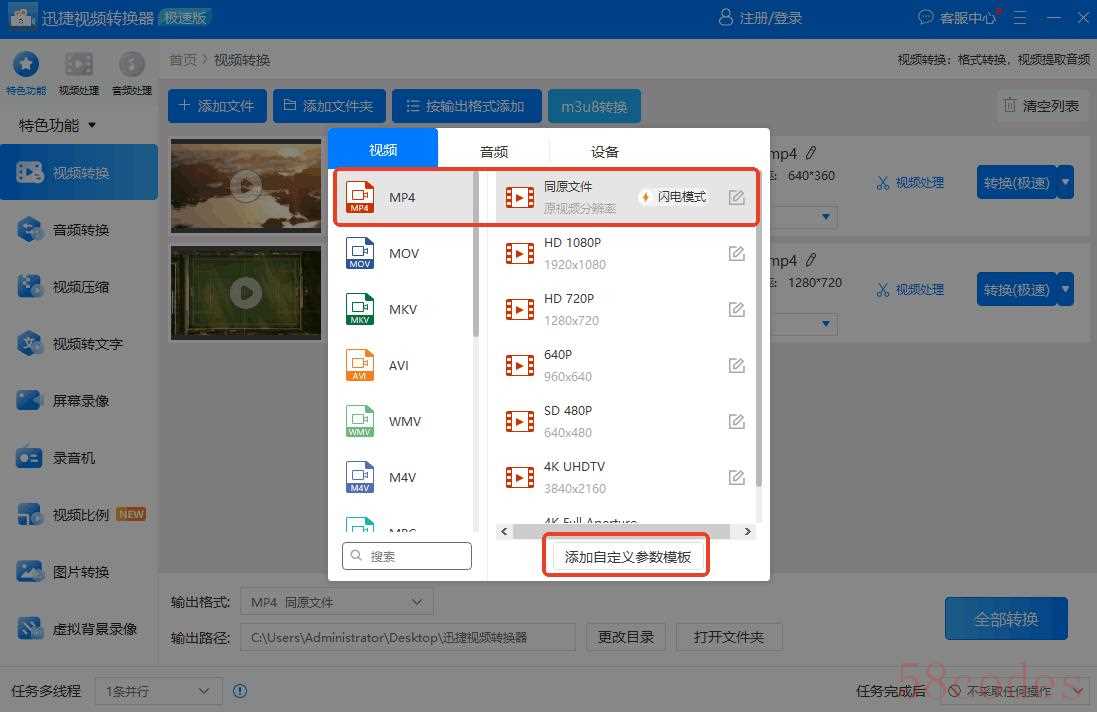Viewport: 1097px width, 712px height.
Task: Switch to the 设备 tab
Action: [604, 151]
